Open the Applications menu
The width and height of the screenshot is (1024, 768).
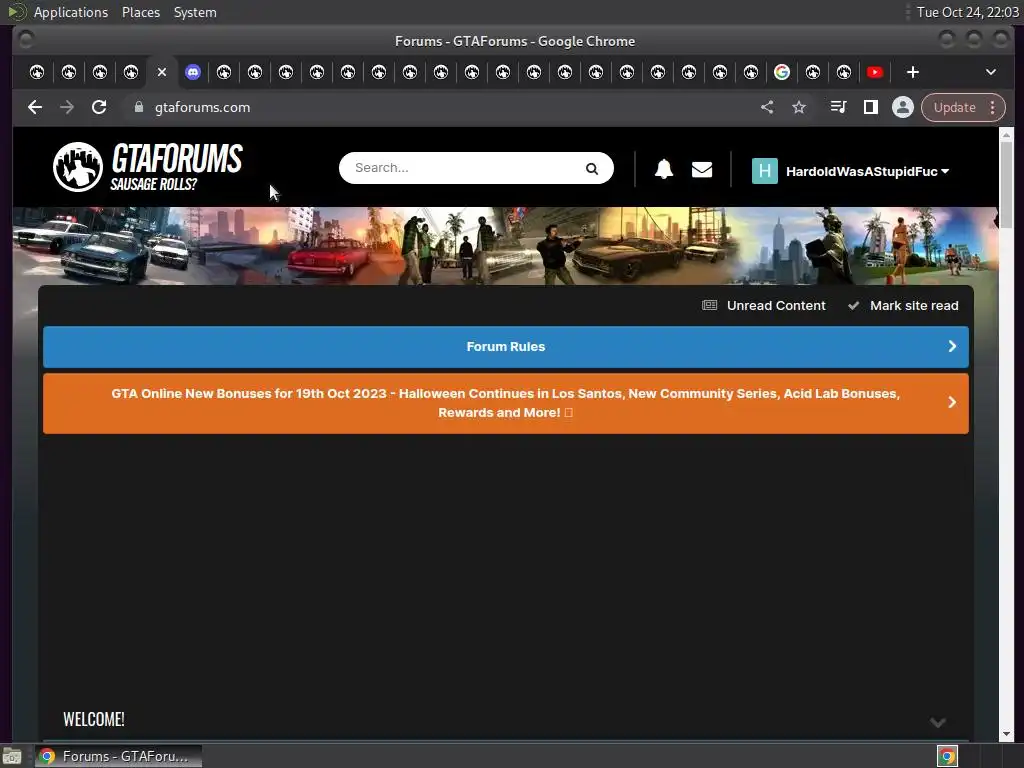(71, 12)
